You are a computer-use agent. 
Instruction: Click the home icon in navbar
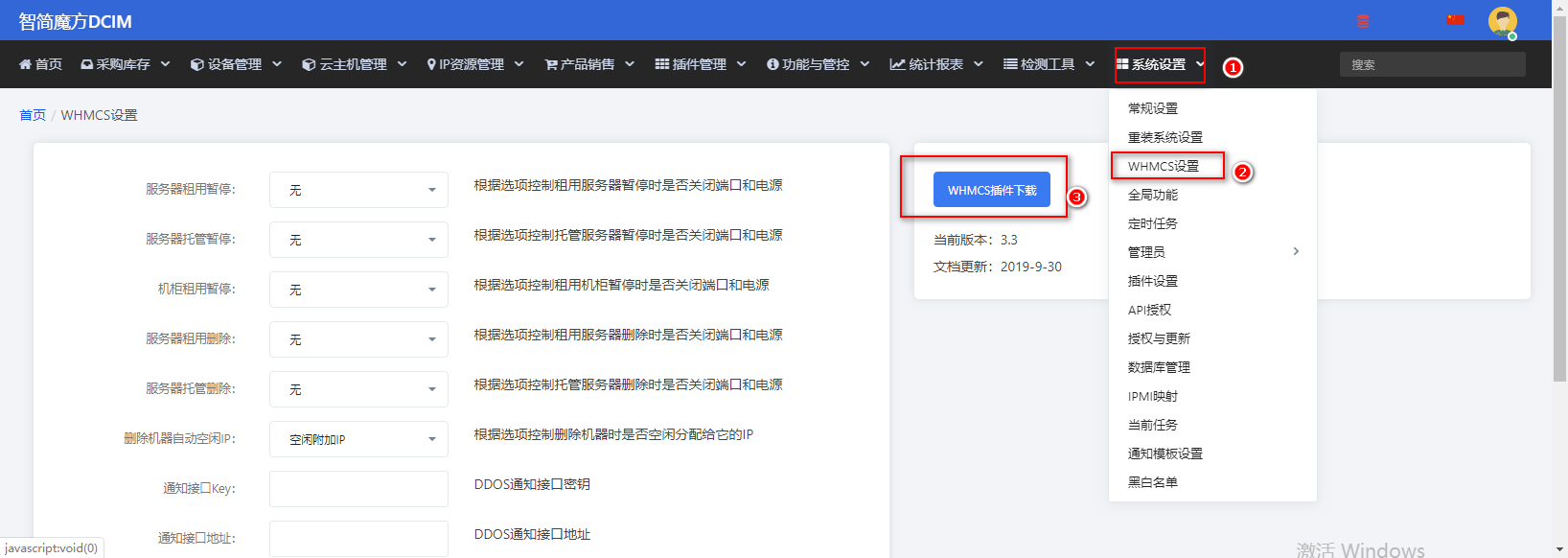[26, 64]
